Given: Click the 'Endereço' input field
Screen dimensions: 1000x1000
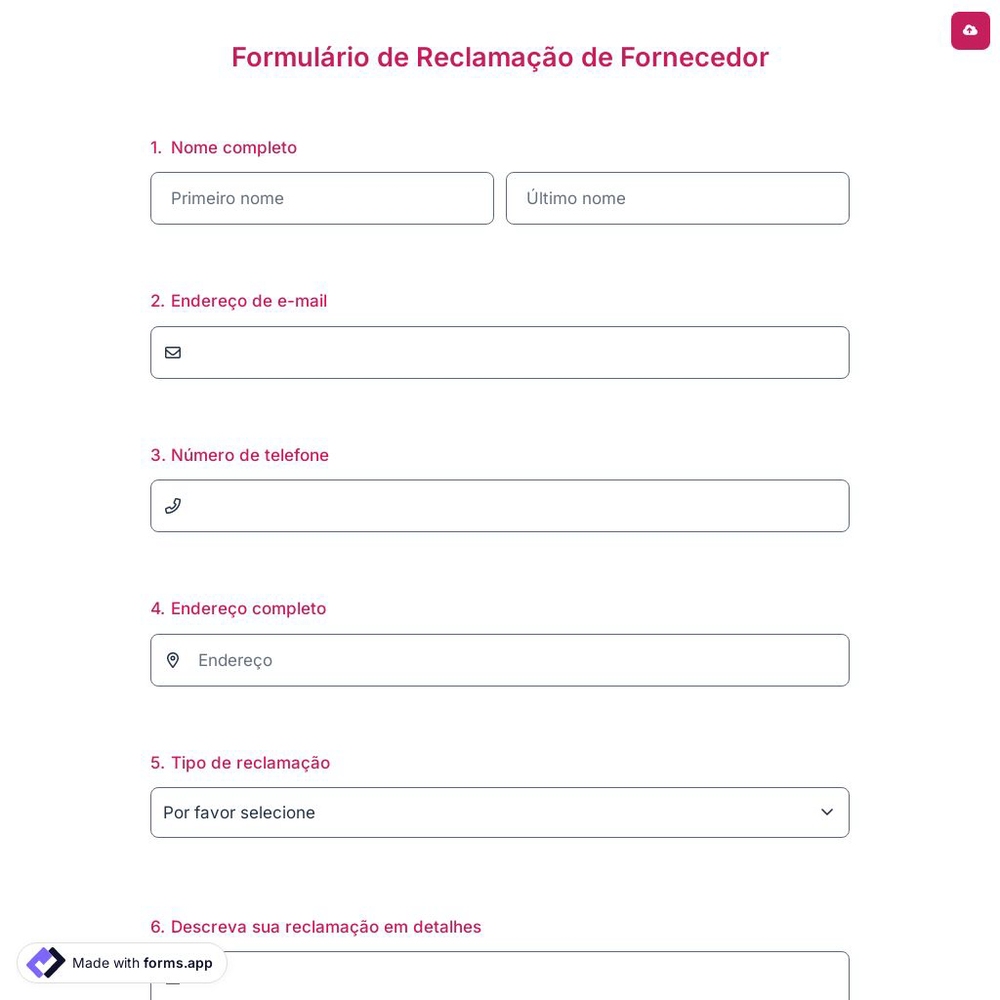Looking at the screenshot, I should point(500,660).
